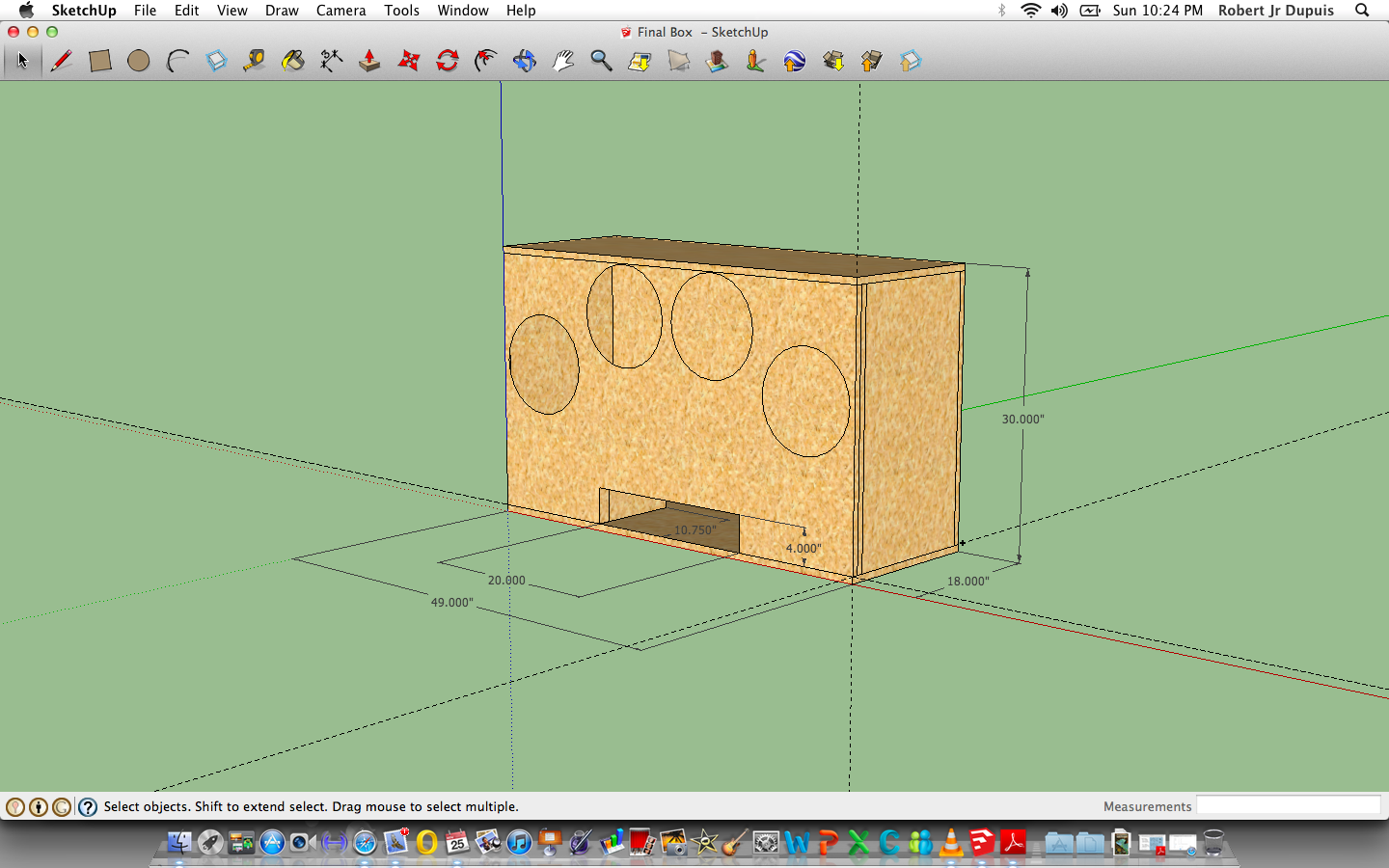Select the Paint Bucket tool

tap(293, 62)
